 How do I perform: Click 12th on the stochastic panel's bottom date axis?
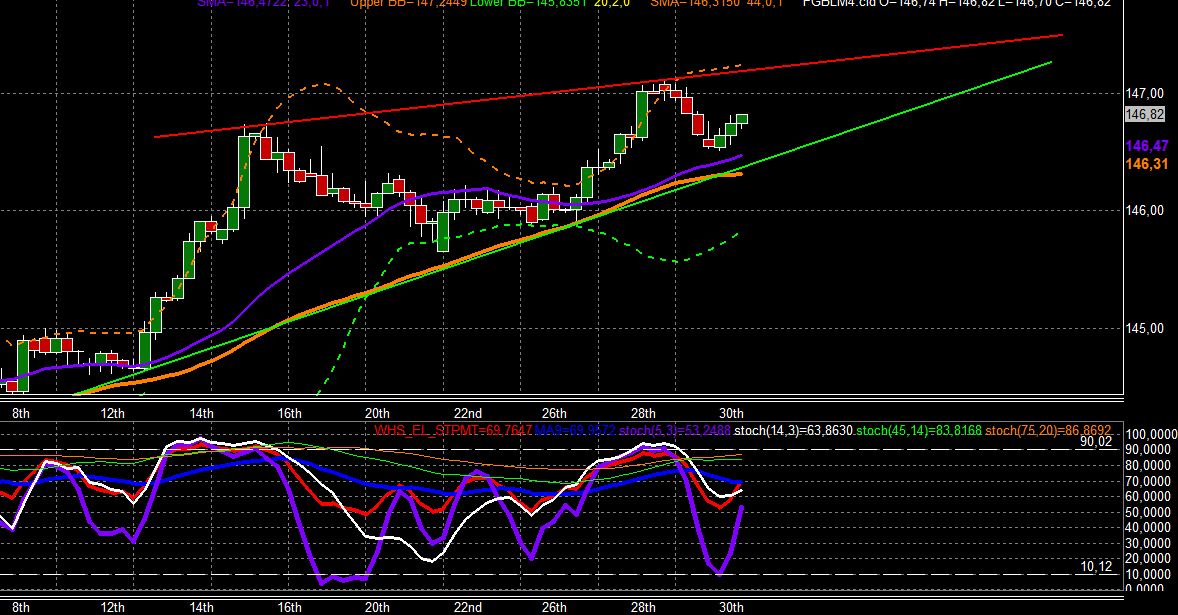click(113, 607)
